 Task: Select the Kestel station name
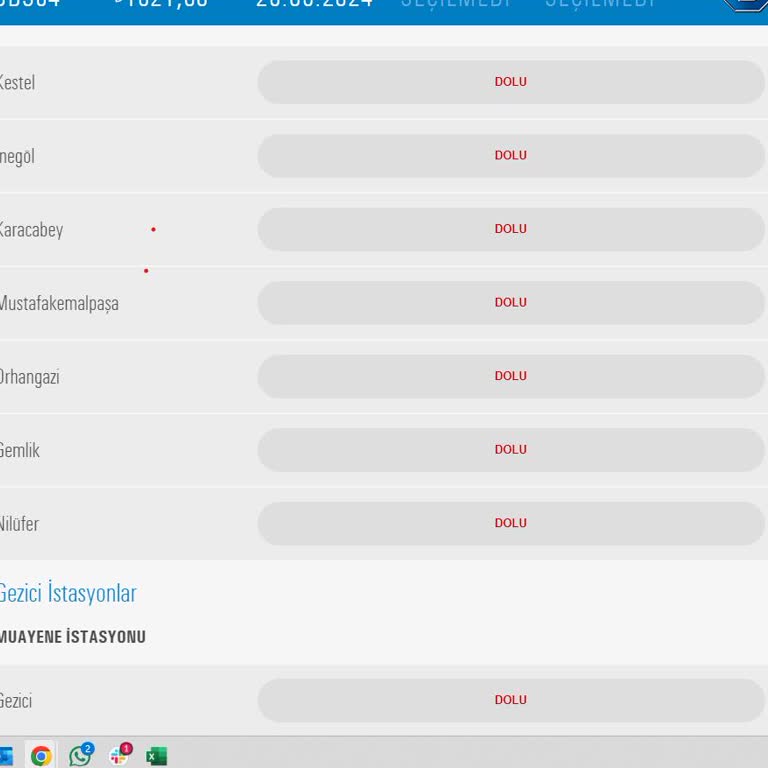(17, 83)
